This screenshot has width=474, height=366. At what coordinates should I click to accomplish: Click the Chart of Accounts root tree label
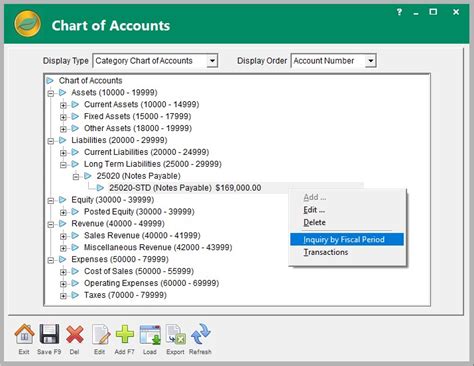[91, 81]
